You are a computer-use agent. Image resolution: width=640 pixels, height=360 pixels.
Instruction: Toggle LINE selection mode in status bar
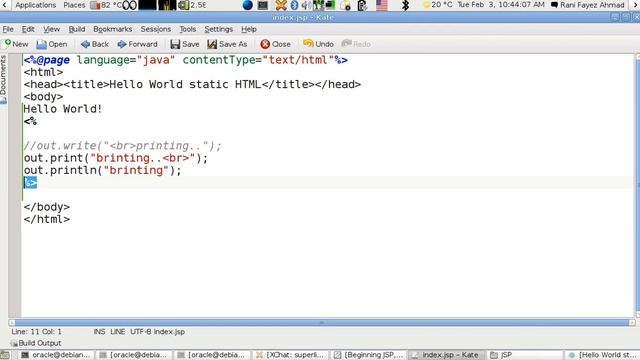click(x=118, y=332)
